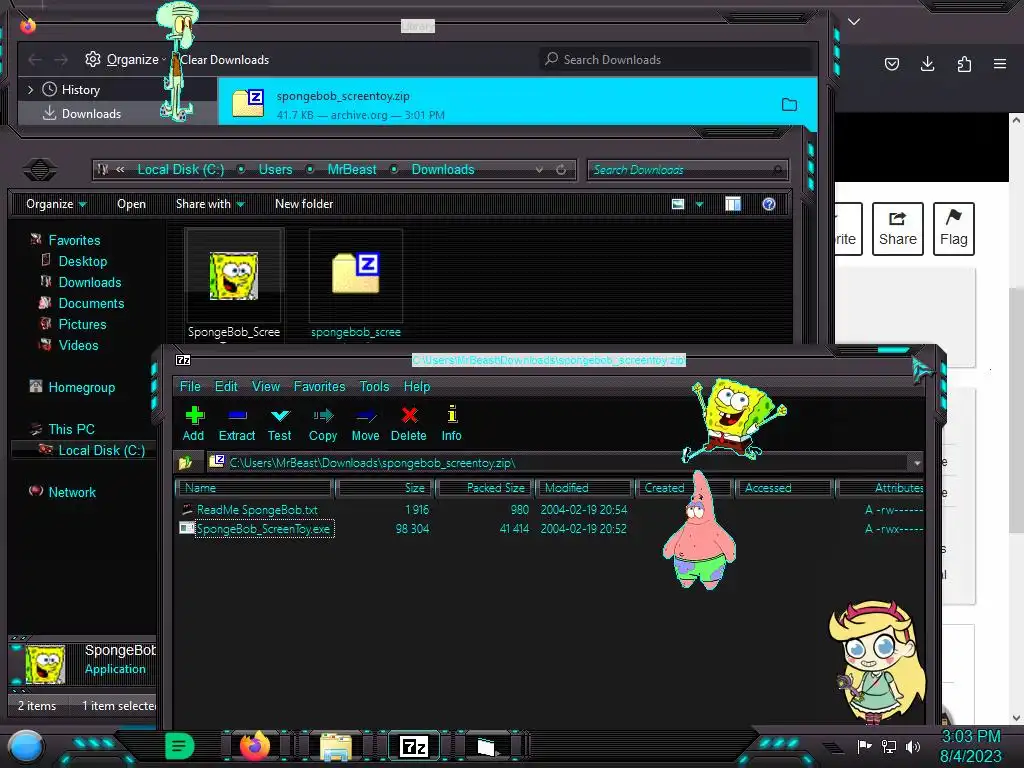Go up one folder level in 7-Zip
Image resolution: width=1024 pixels, height=768 pixels.
185,463
